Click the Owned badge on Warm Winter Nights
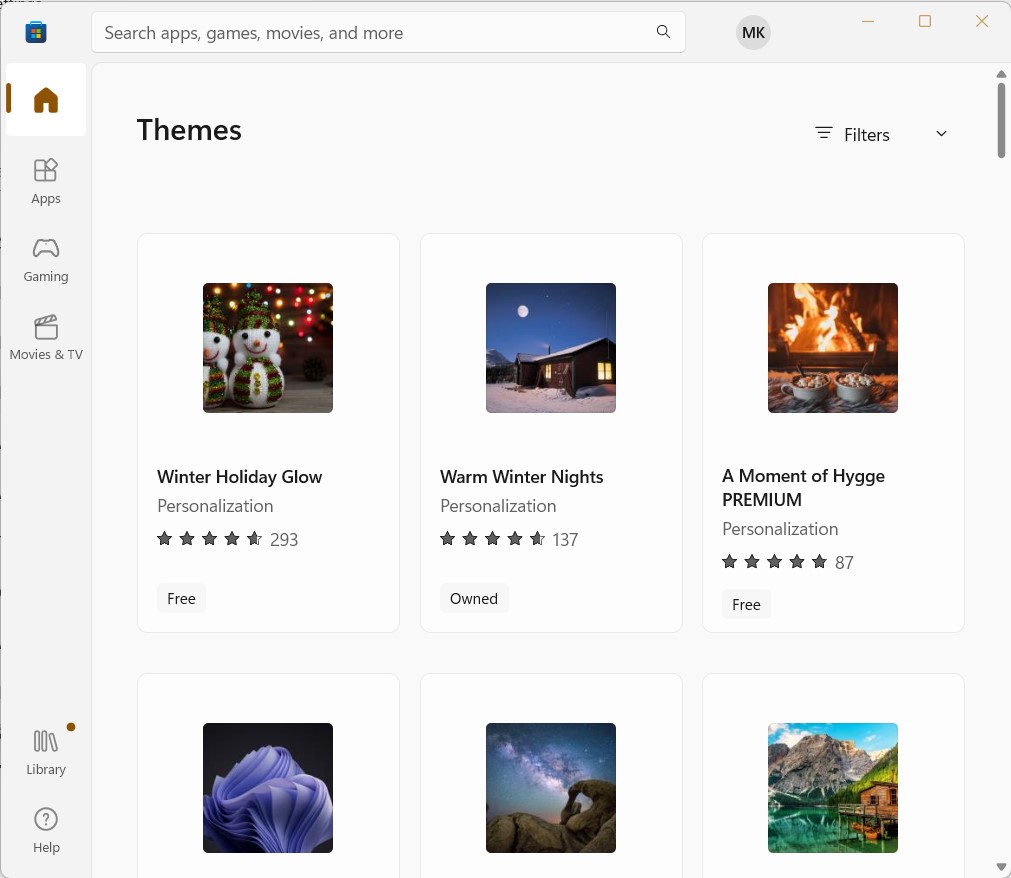The height and width of the screenshot is (878, 1011). 474,598
